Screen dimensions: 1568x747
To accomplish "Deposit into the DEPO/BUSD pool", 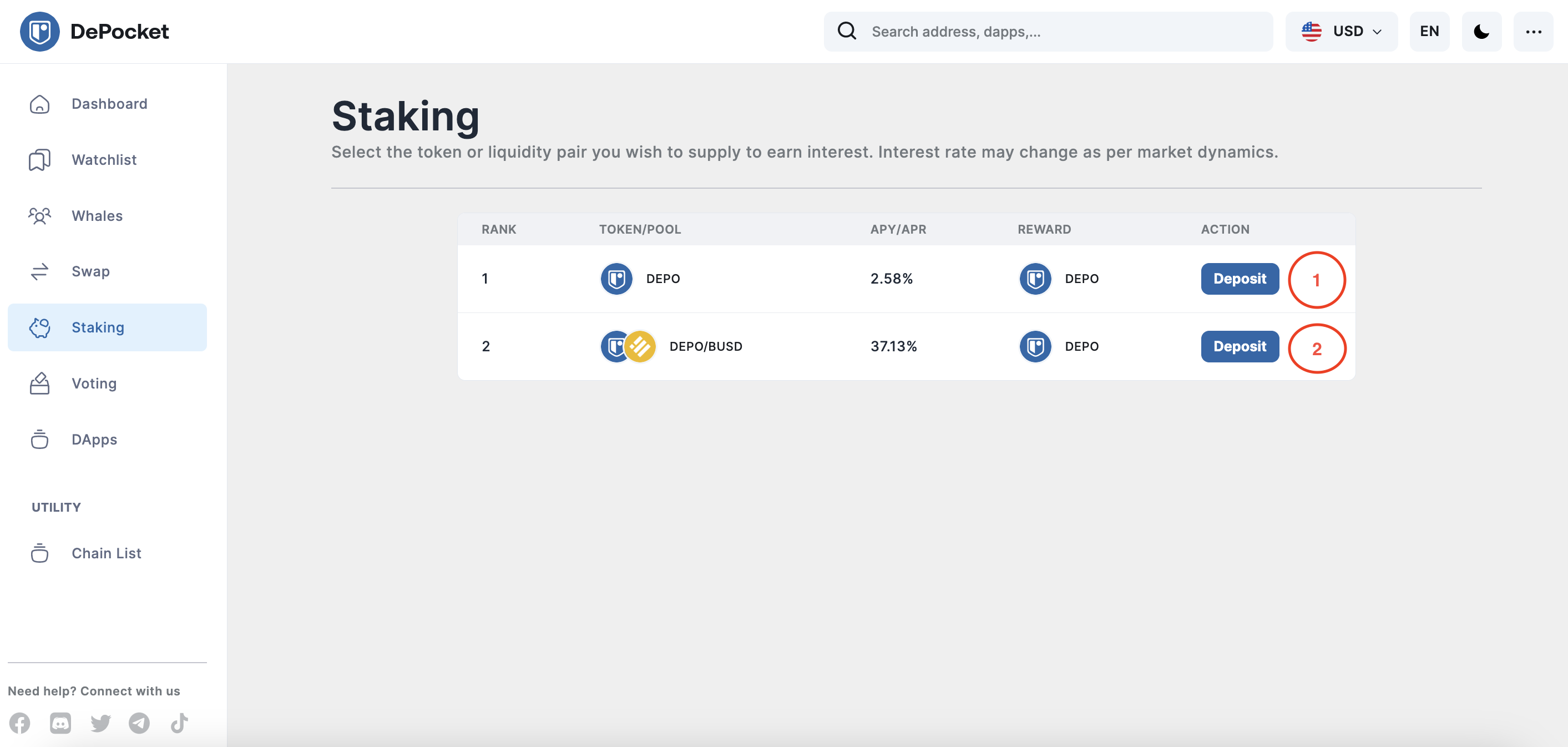I will coord(1240,346).
